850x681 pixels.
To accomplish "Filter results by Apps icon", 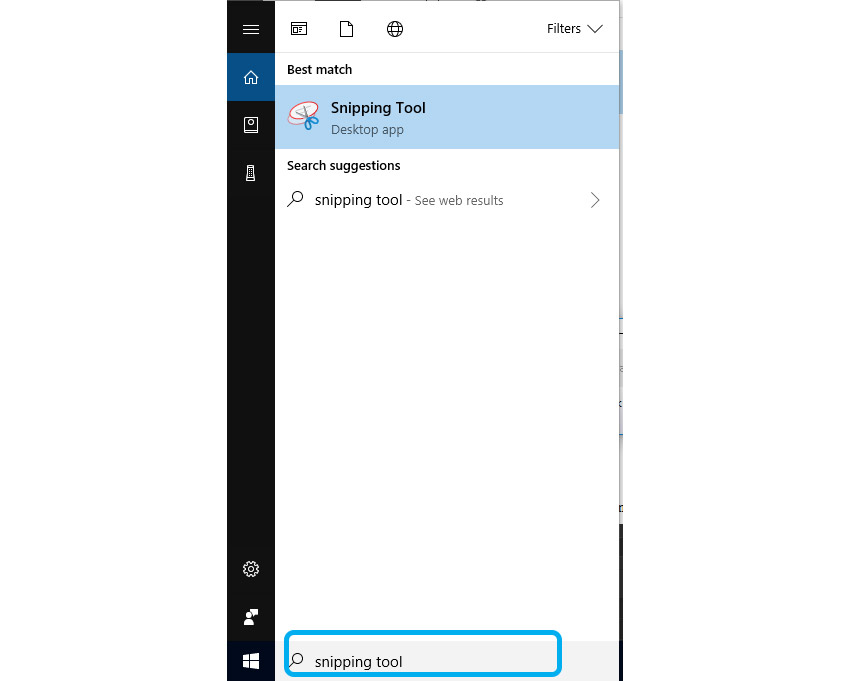I will click(x=299, y=29).
